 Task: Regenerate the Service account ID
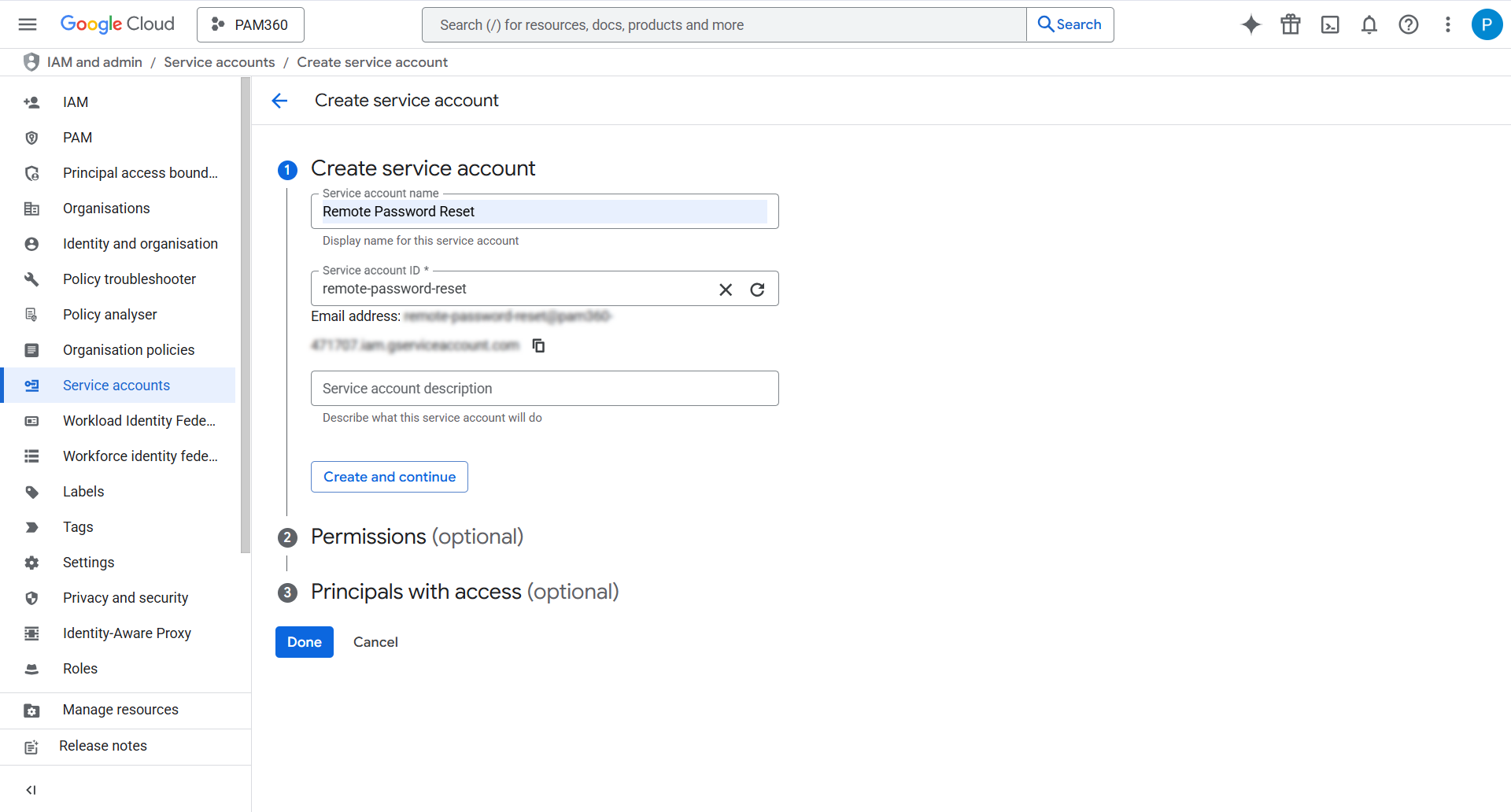coord(757,289)
